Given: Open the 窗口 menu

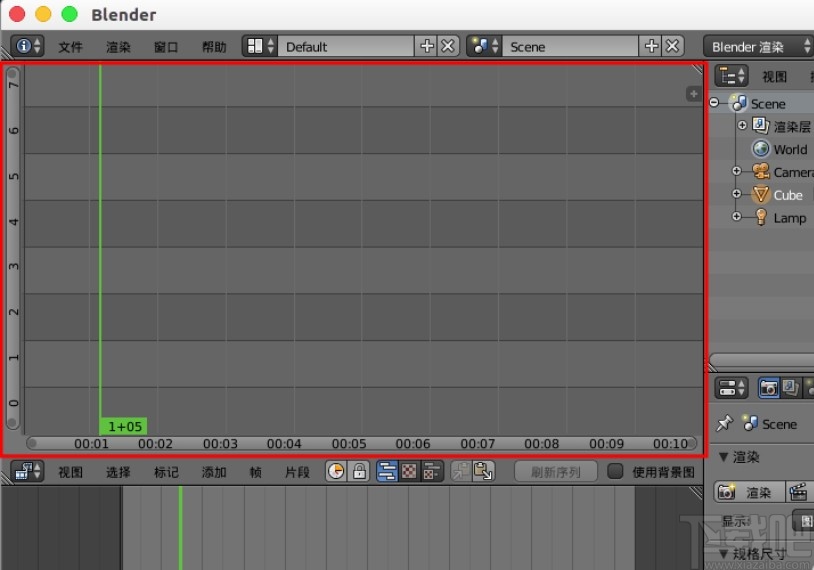Looking at the screenshot, I should [x=166, y=47].
